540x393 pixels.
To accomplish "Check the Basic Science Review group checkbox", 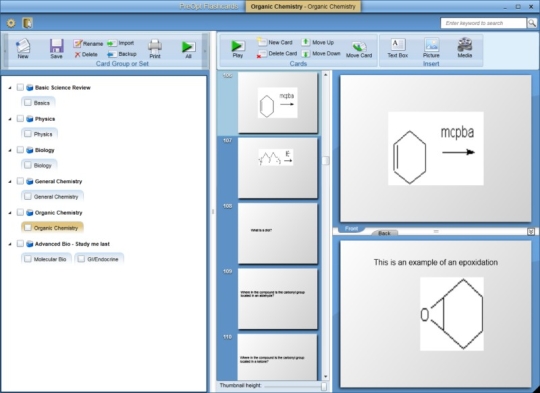I will (20, 87).
